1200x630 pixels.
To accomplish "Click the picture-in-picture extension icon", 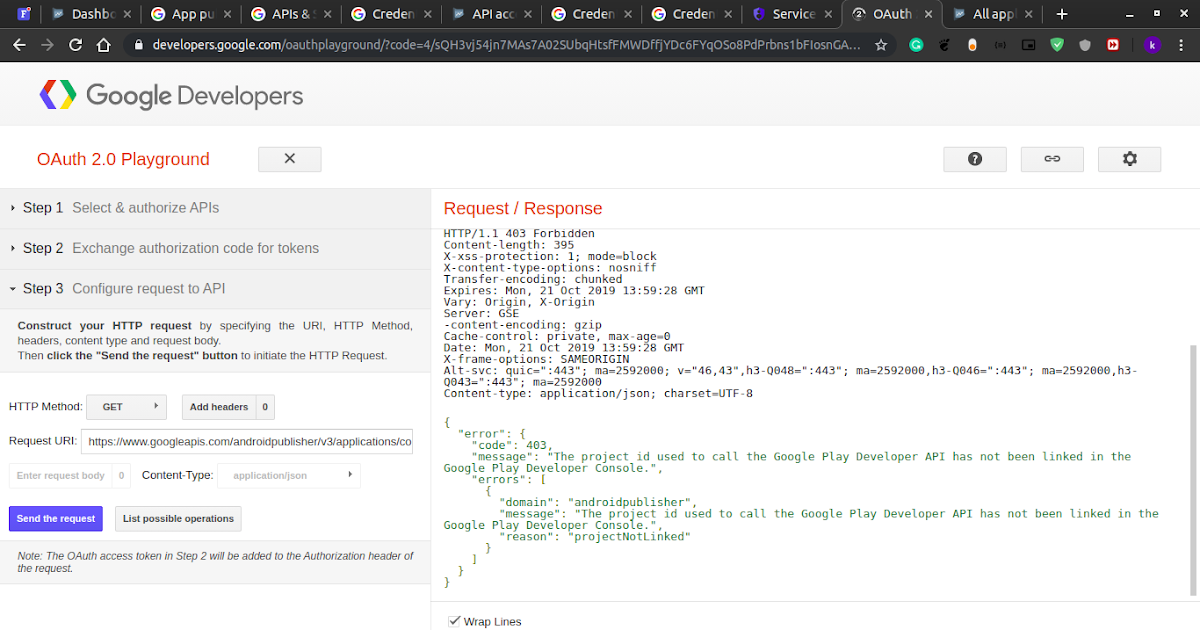I will pos(1028,45).
